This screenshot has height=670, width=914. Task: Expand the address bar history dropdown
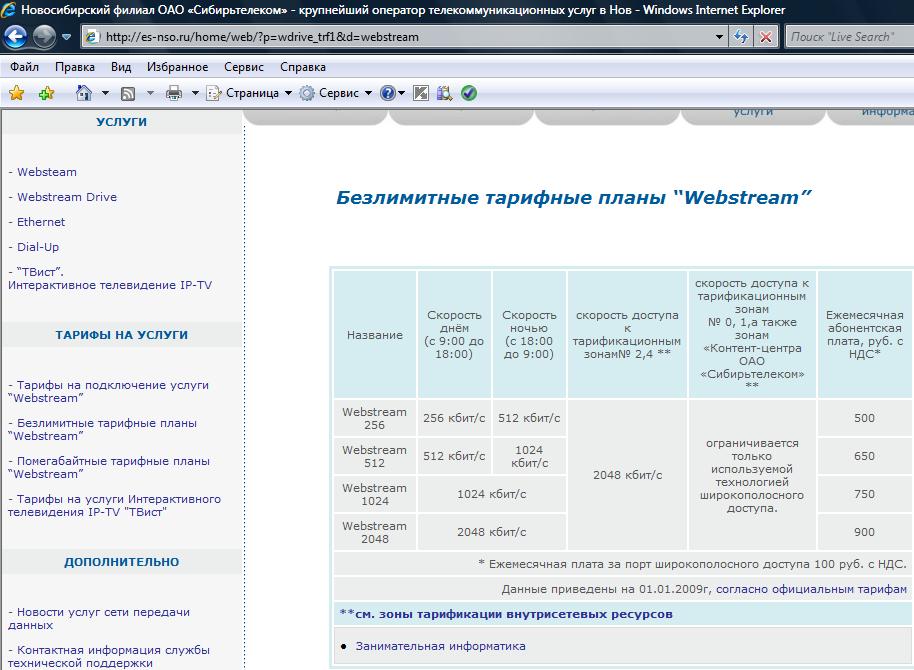719,37
